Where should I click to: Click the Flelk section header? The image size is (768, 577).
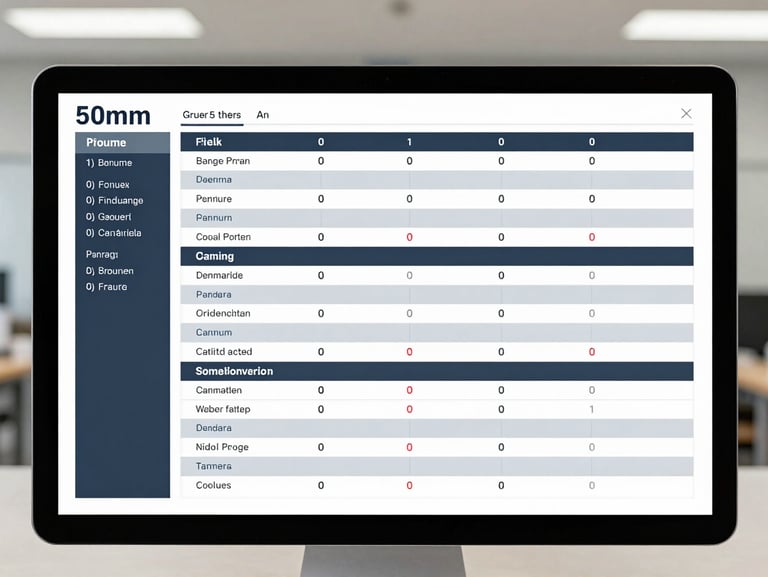(437, 142)
